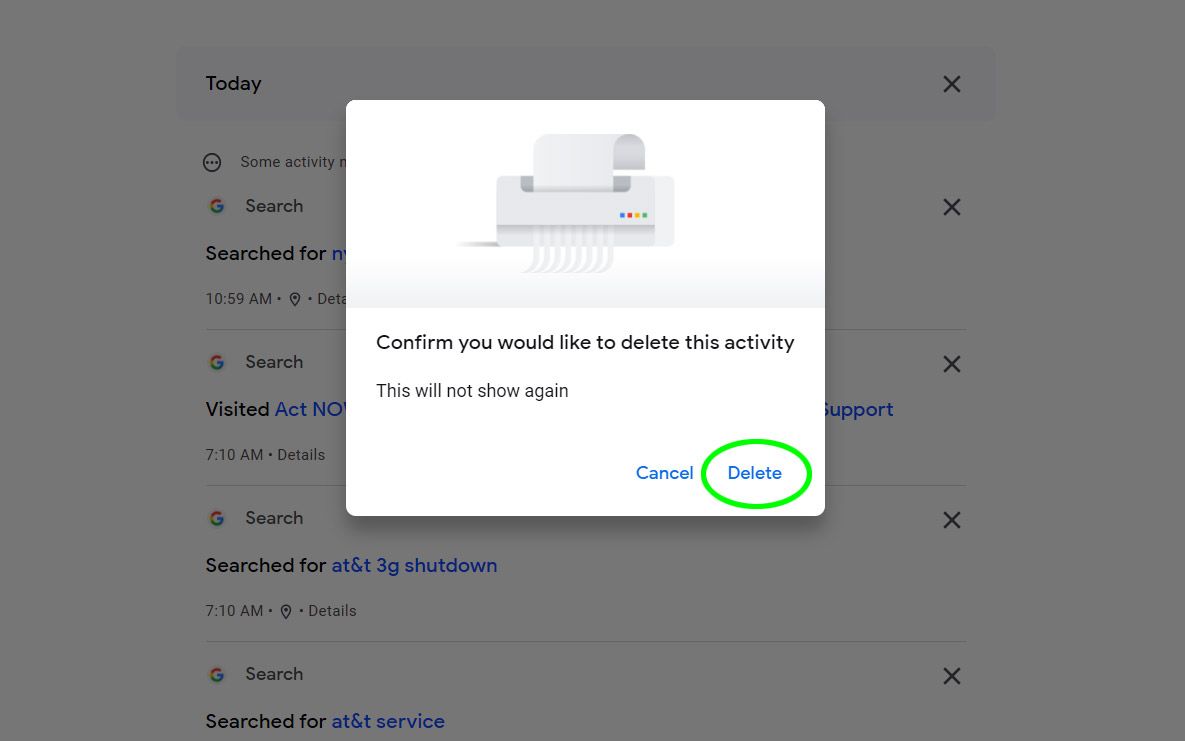Click Cancel to keep the activity
Image resolution: width=1185 pixels, height=741 pixels.
tap(664, 473)
